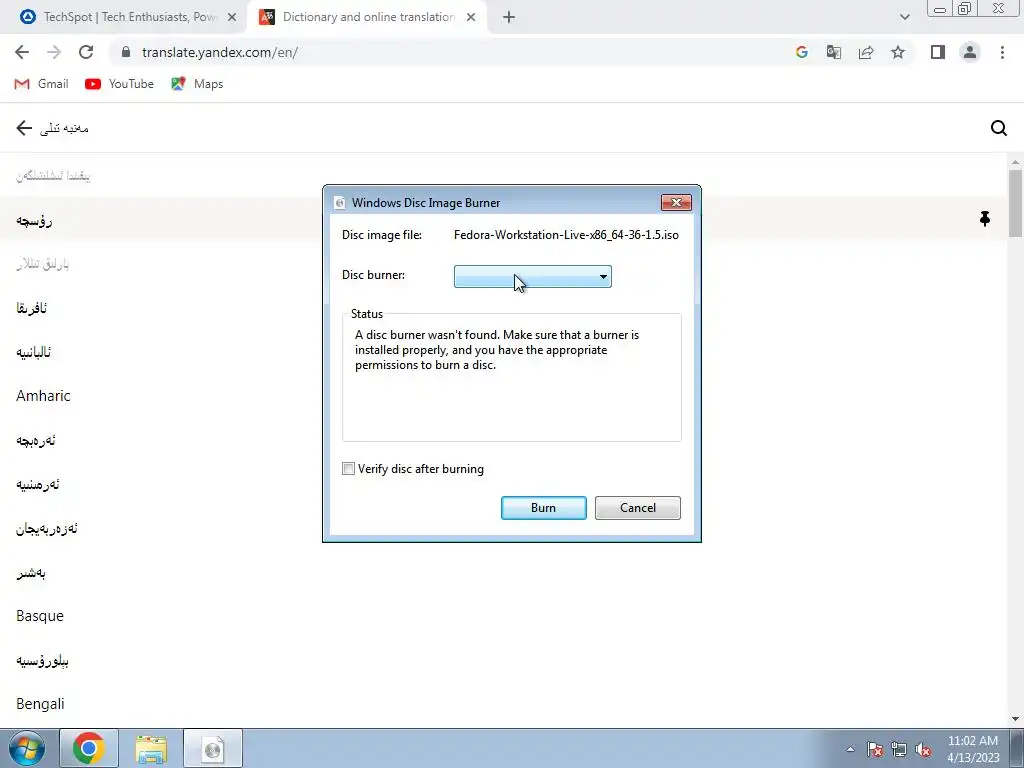Open the Maps bookmark
Screen dimensions: 1024x768
click(x=197, y=84)
